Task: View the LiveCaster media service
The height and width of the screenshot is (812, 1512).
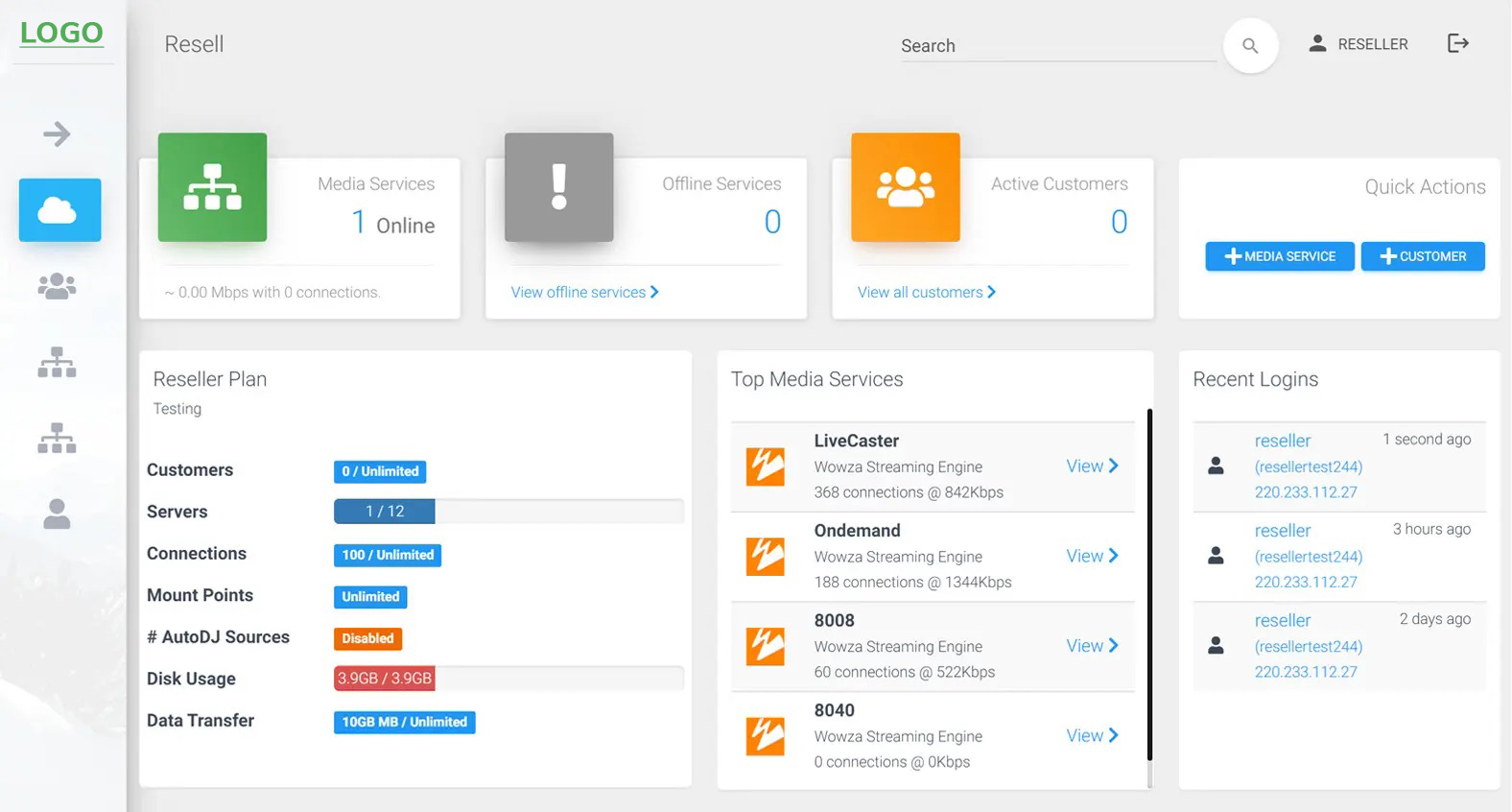Action: click(x=1092, y=466)
